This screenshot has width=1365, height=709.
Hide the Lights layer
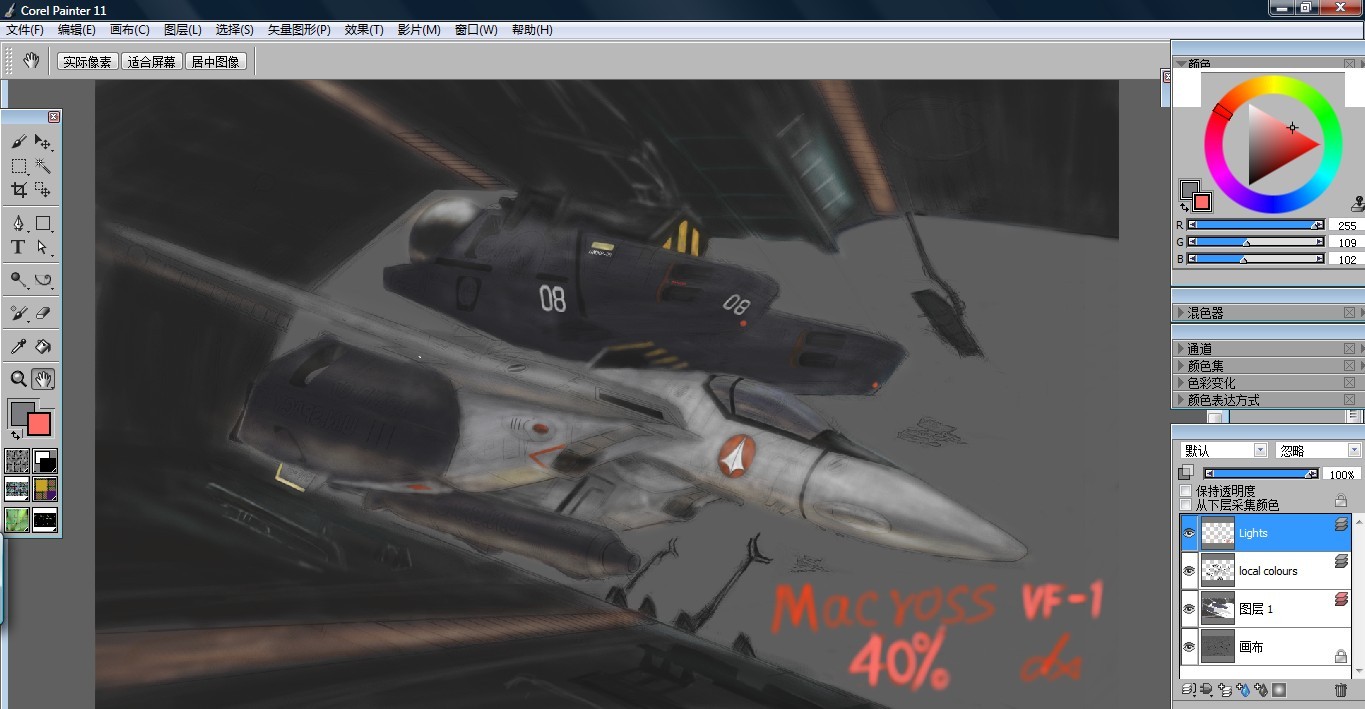point(1189,534)
